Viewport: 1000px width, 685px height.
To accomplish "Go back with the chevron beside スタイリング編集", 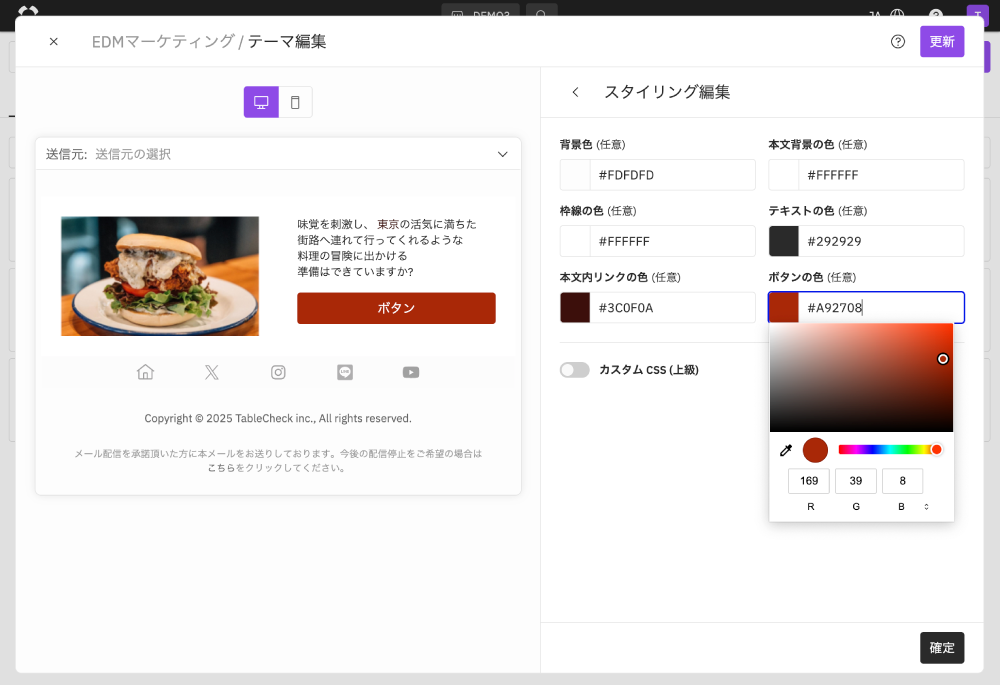I will click(x=575, y=92).
